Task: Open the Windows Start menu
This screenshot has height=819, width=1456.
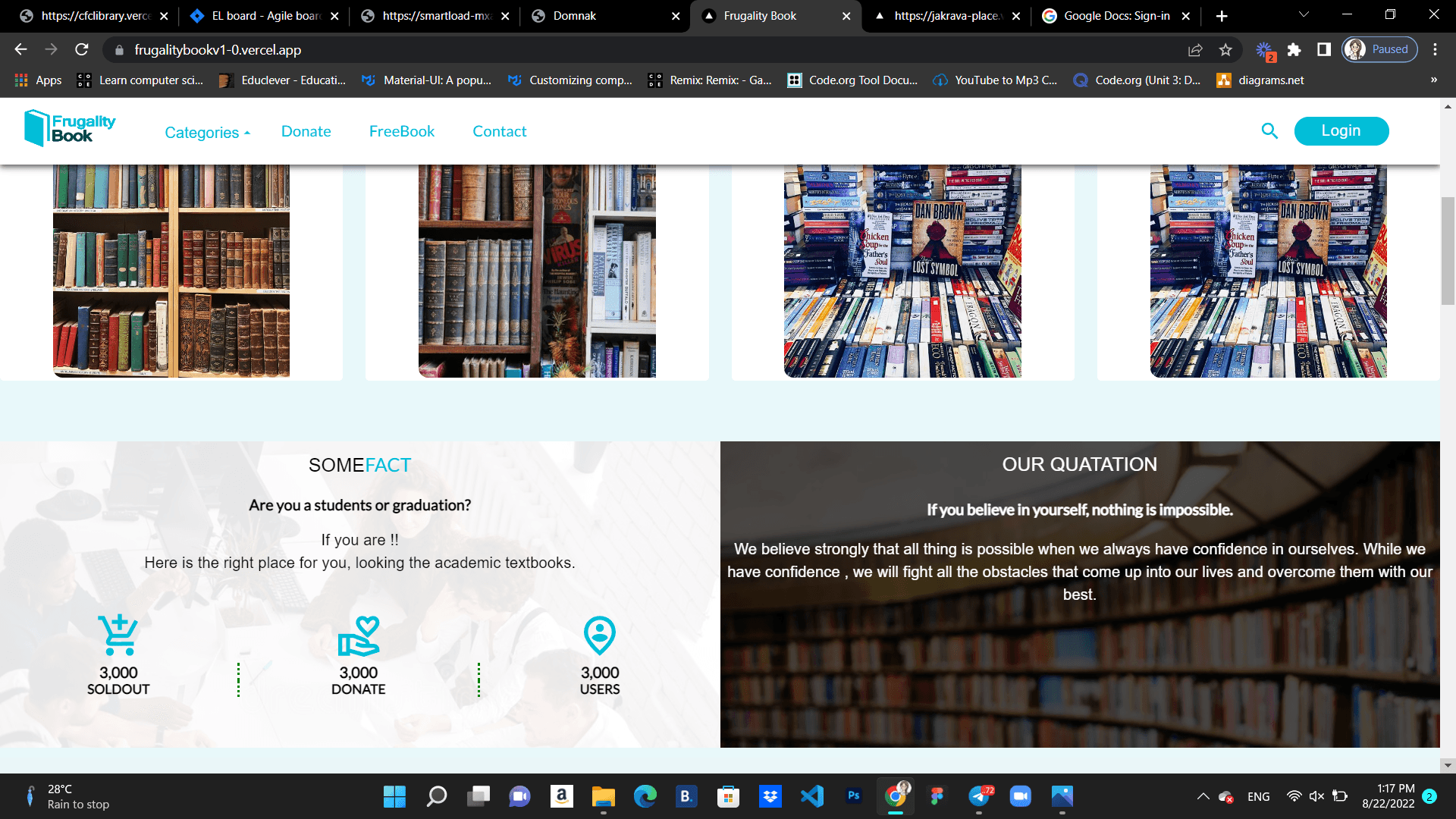Action: (x=394, y=796)
